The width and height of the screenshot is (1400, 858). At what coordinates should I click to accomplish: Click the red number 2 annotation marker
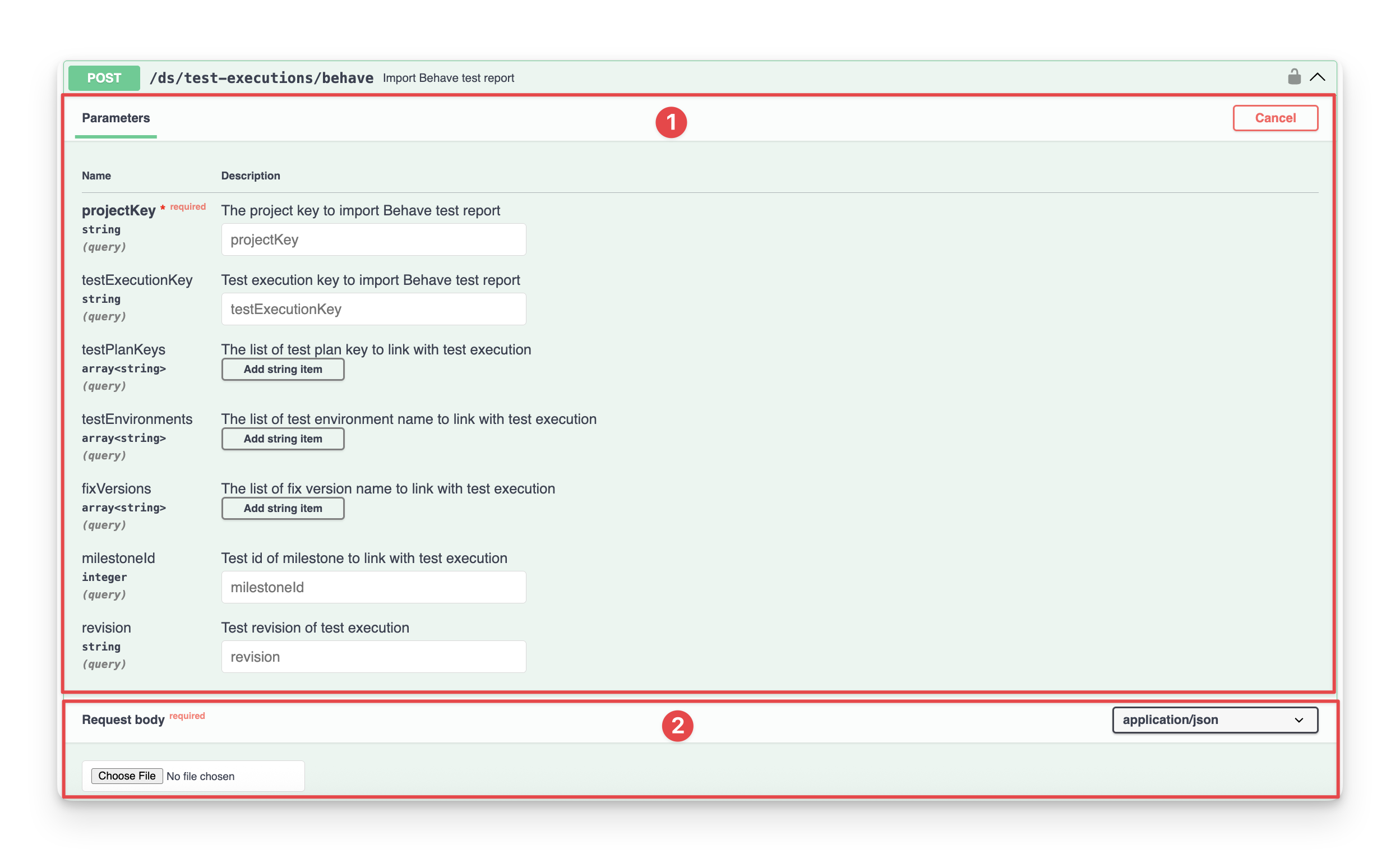[x=677, y=726]
